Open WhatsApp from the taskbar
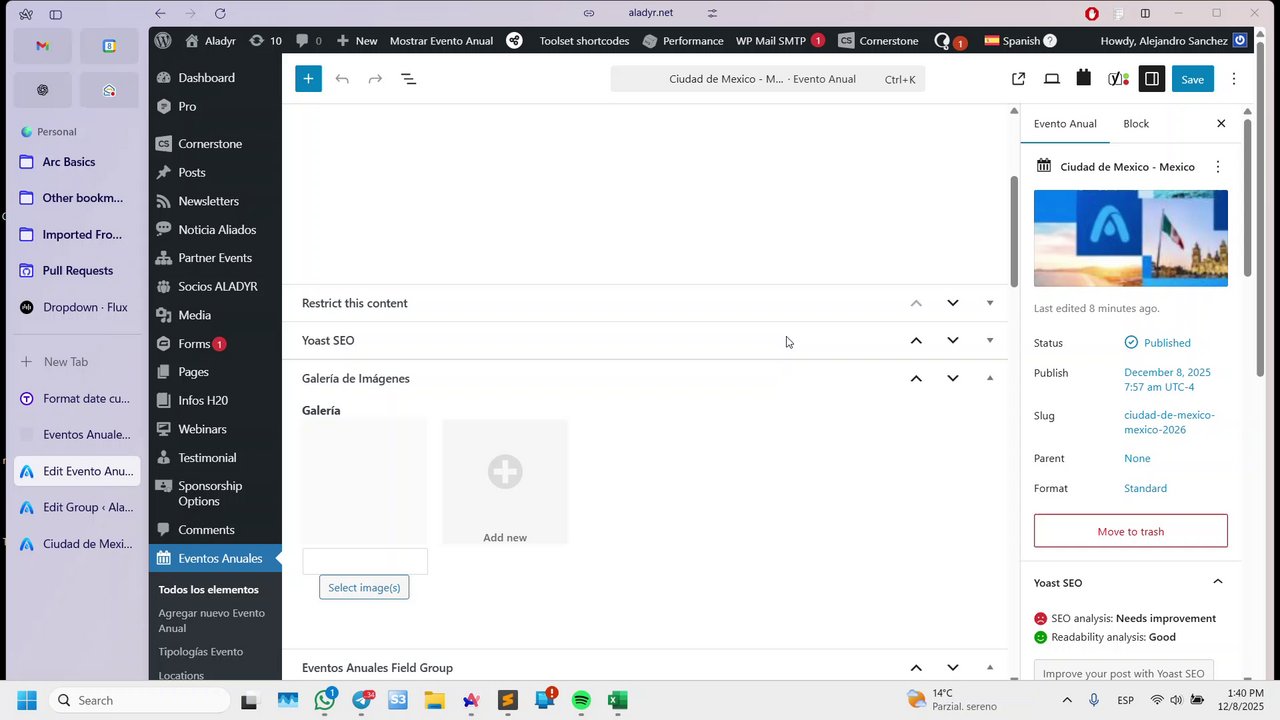This screenshot has width=1280, height=720. pos(325,700)
